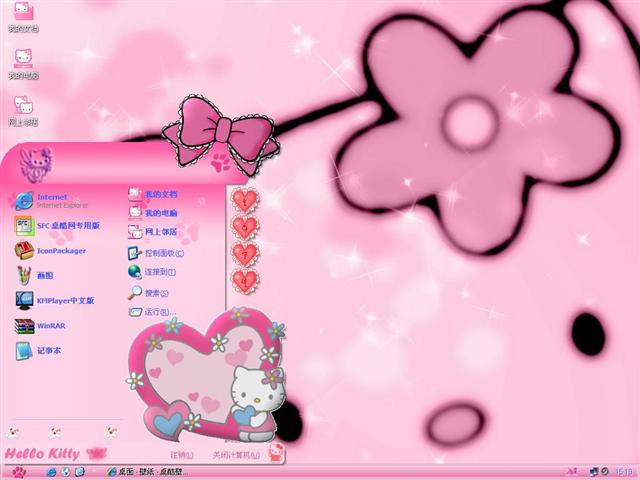Click the Show Desktop quick launch icon
This screenshot has width=640, height=480.
(80, 472)
